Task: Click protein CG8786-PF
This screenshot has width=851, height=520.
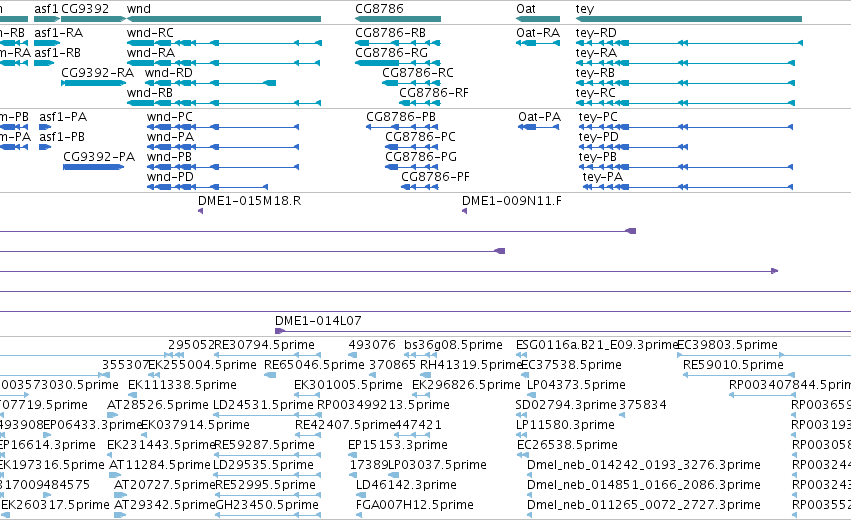Action: pos(435,177)
